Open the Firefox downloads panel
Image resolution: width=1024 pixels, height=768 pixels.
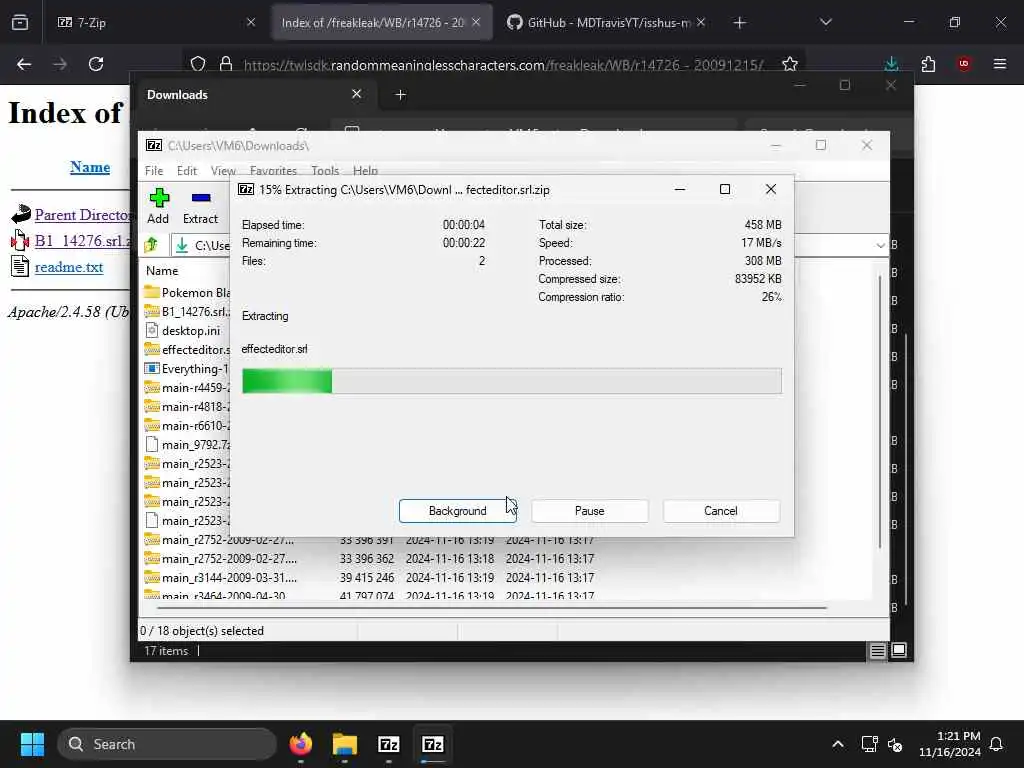coord(891,64)
